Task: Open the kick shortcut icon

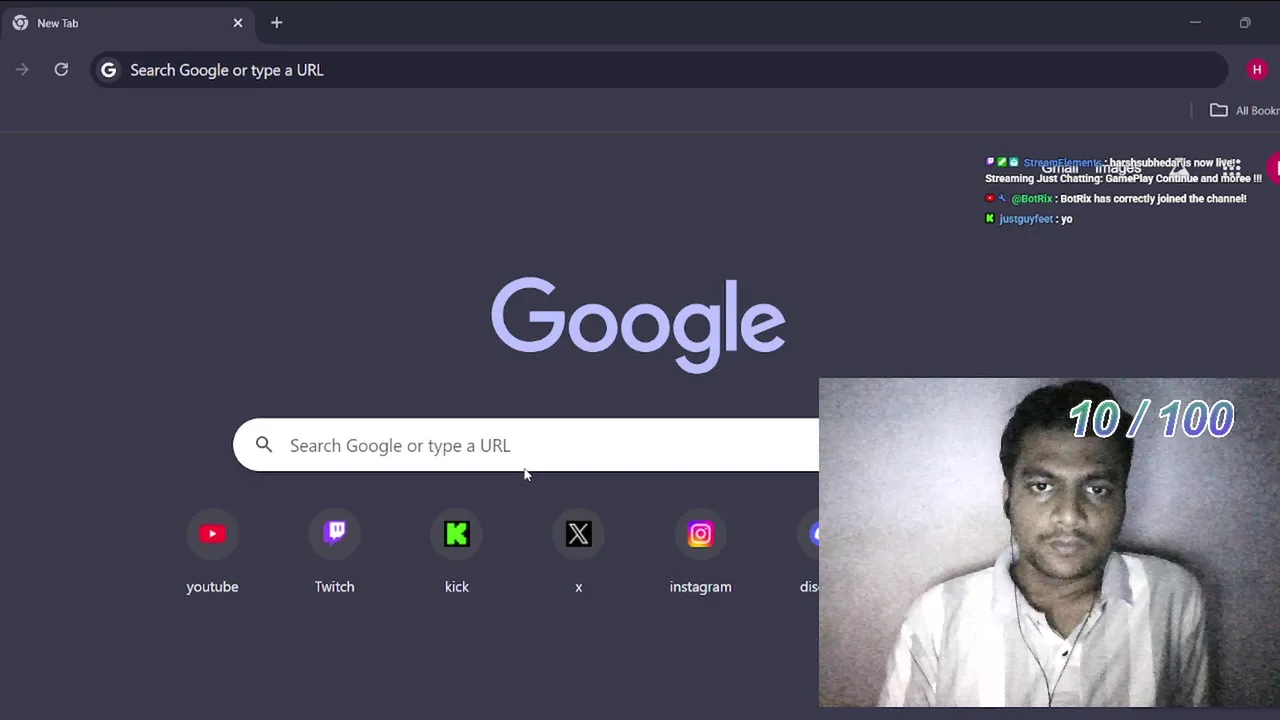Action: point(457,534)
